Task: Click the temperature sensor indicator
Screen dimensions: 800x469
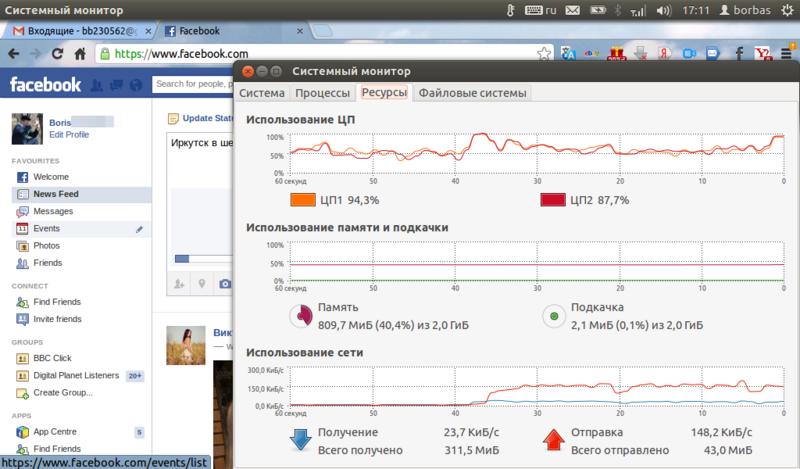Action: (510, 10)
